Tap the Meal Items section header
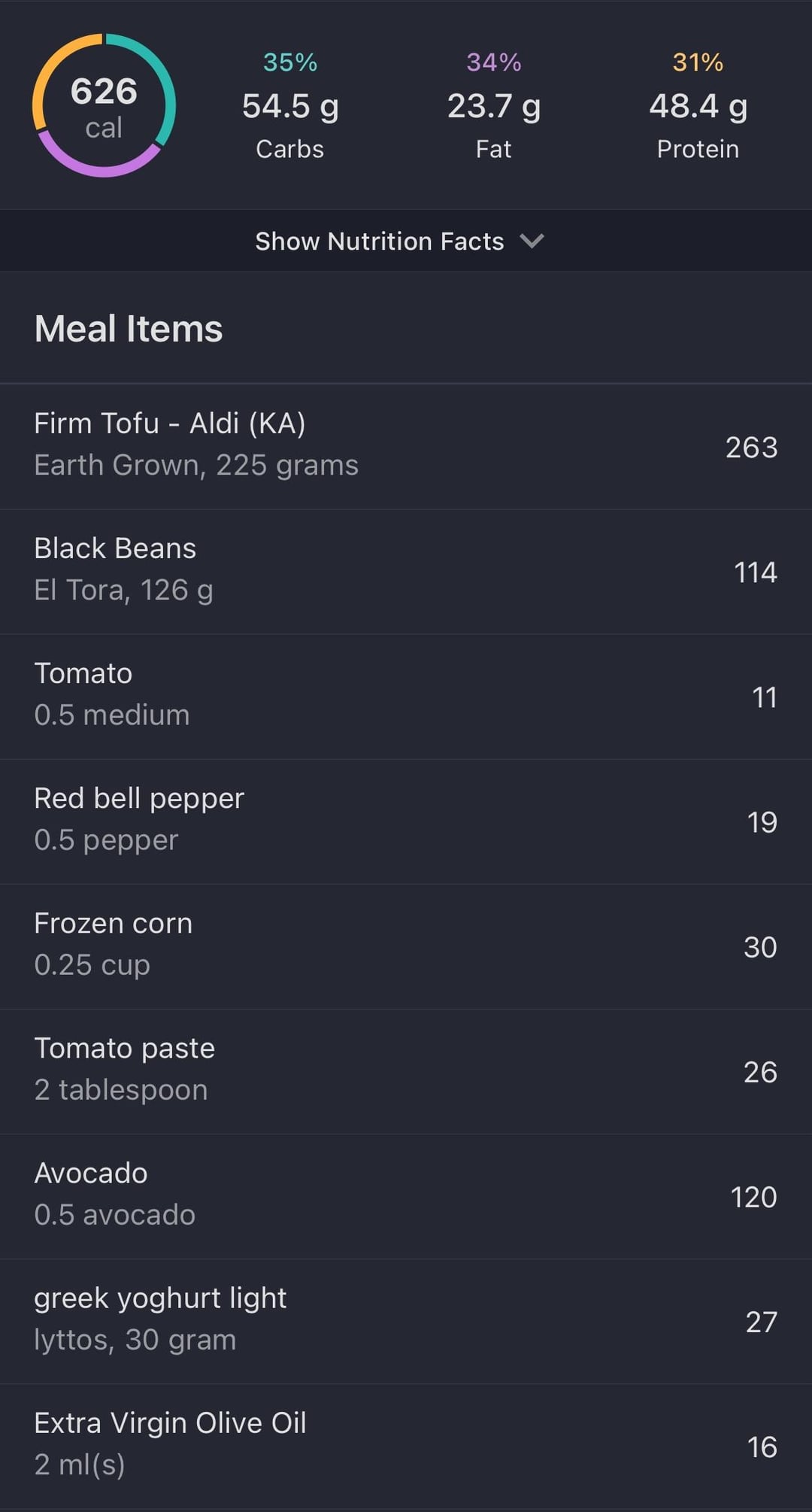The height and width of the screenshot is (1512, 812). pos(129,329)
